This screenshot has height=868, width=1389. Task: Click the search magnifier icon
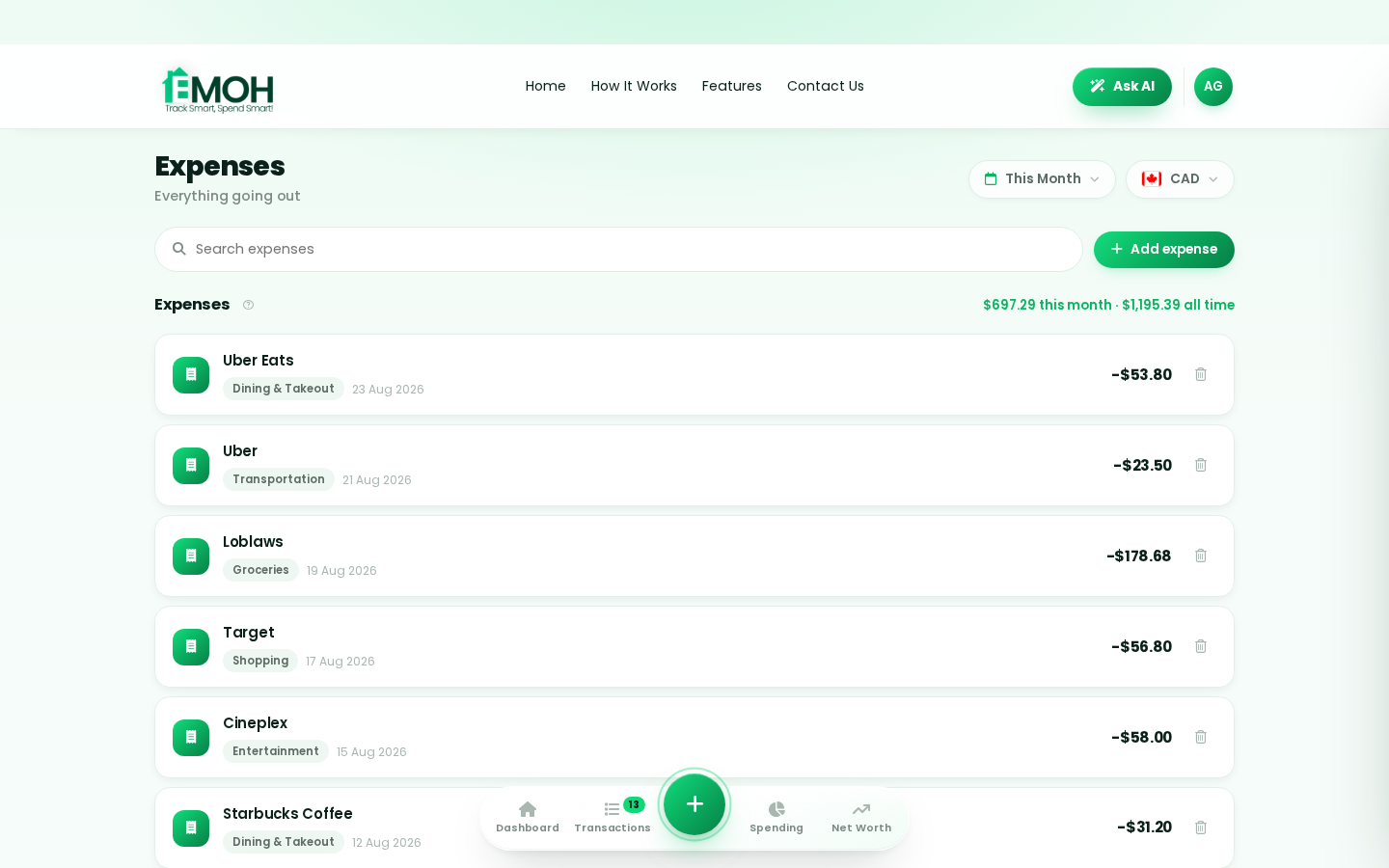point(179,249)
